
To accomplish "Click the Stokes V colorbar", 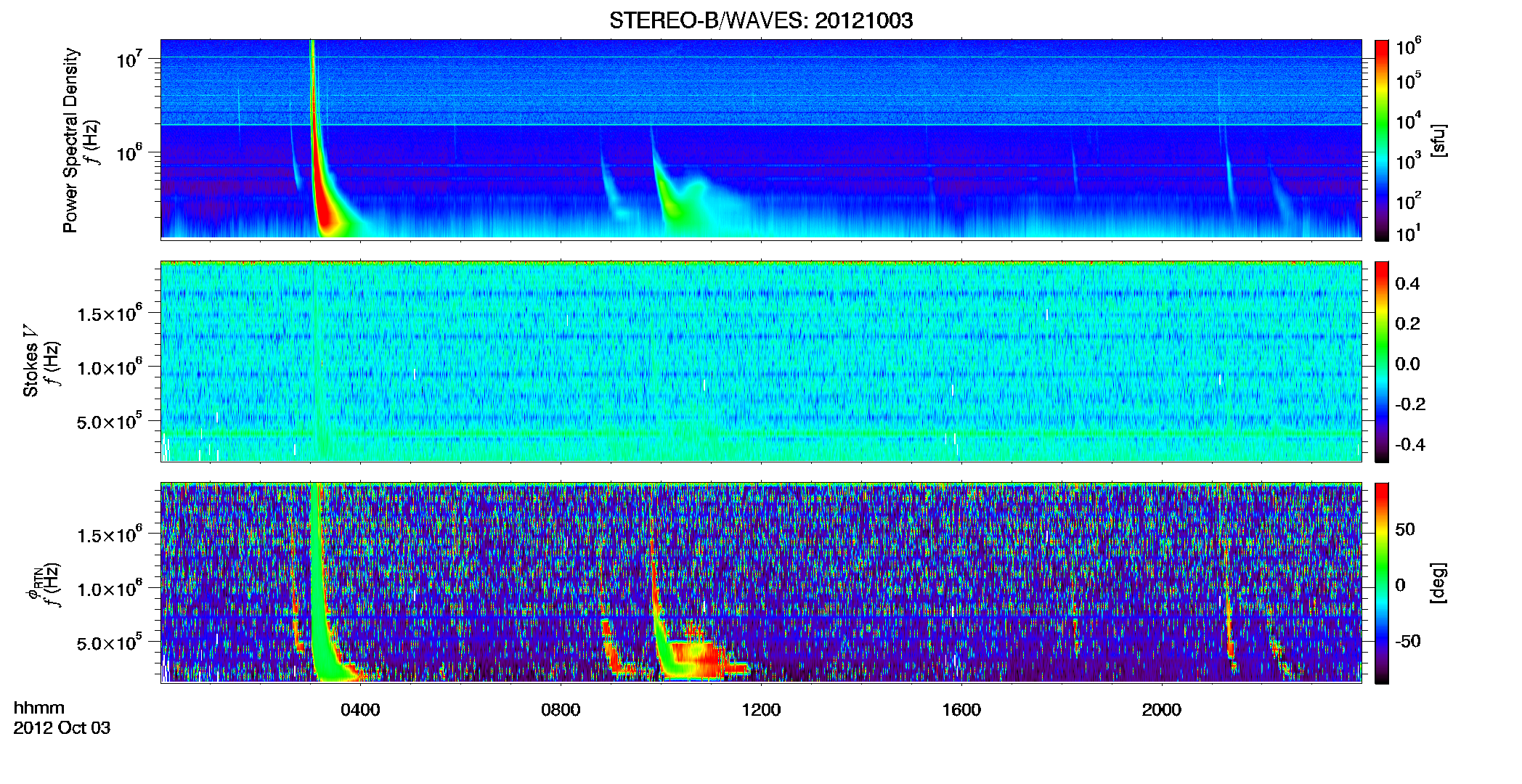I will 1382,362.
